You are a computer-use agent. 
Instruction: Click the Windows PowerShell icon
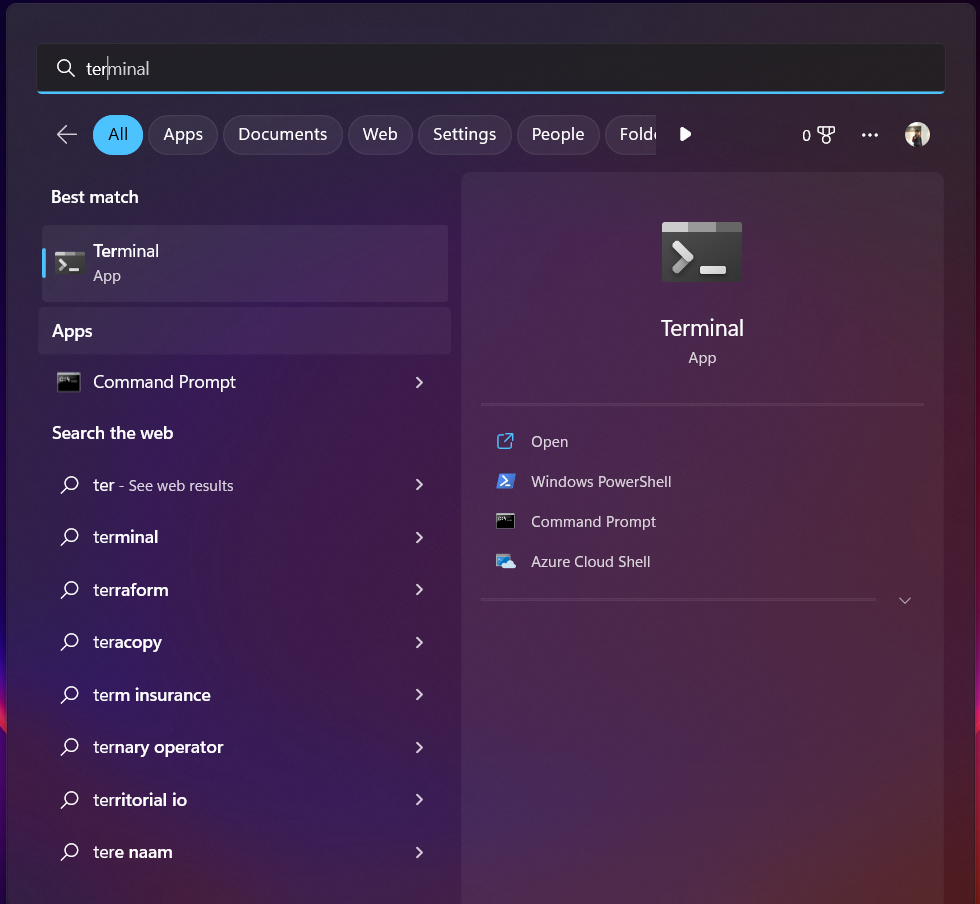pyautogui.click(x=506, y=481)
